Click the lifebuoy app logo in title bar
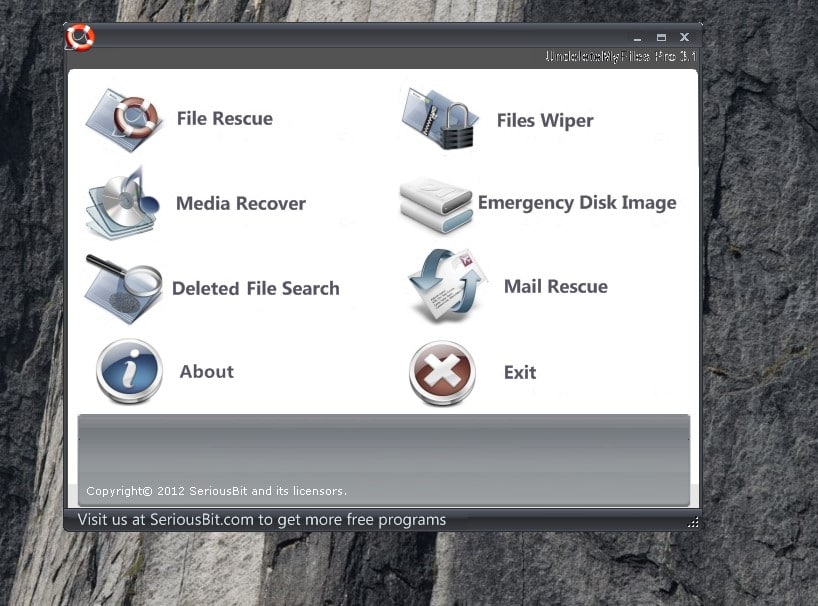This screenshot has height=606, width=818. pyautogui.click(x=80, y=38)
